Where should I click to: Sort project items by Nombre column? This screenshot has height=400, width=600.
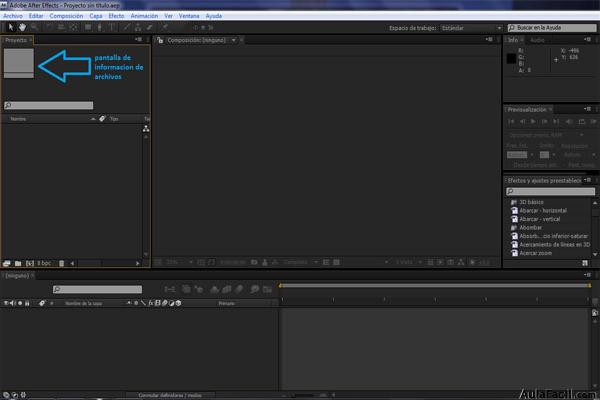(x=18, y=119)
